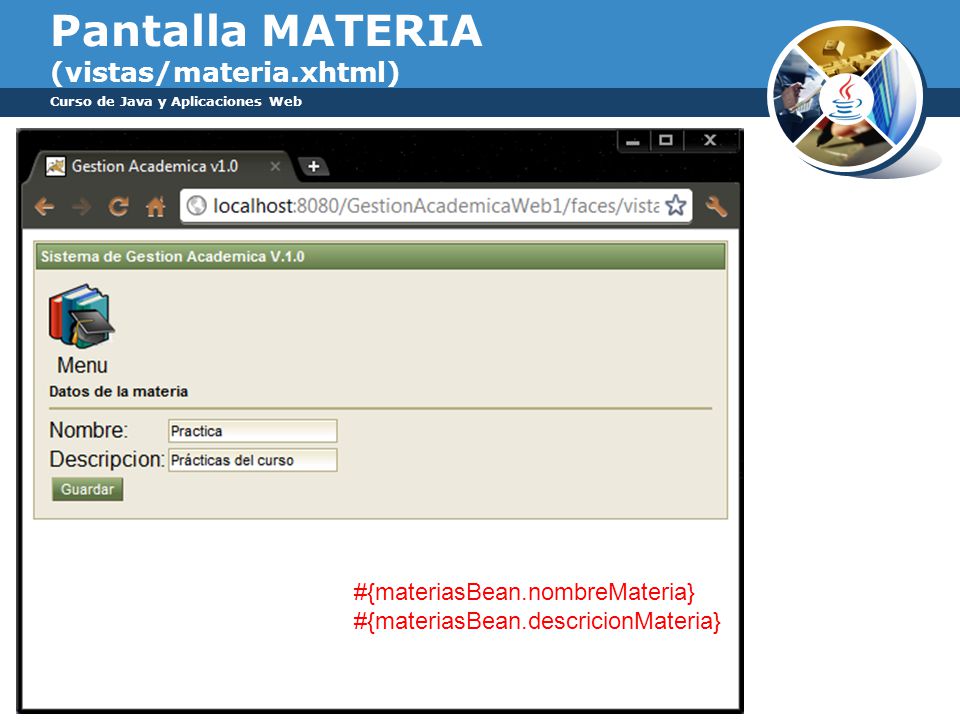The height and width of the screenshot is (720, 960).
Task: Minimize the browser window
Action: tap(633, 141)
